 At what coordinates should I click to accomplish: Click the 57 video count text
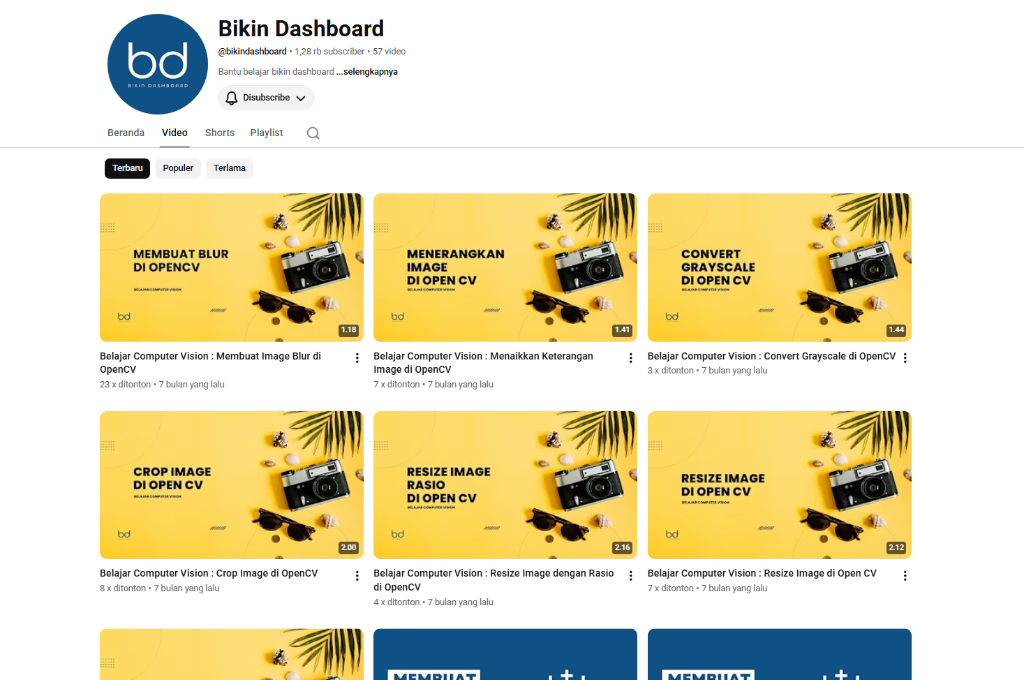[x=389, y=52]
